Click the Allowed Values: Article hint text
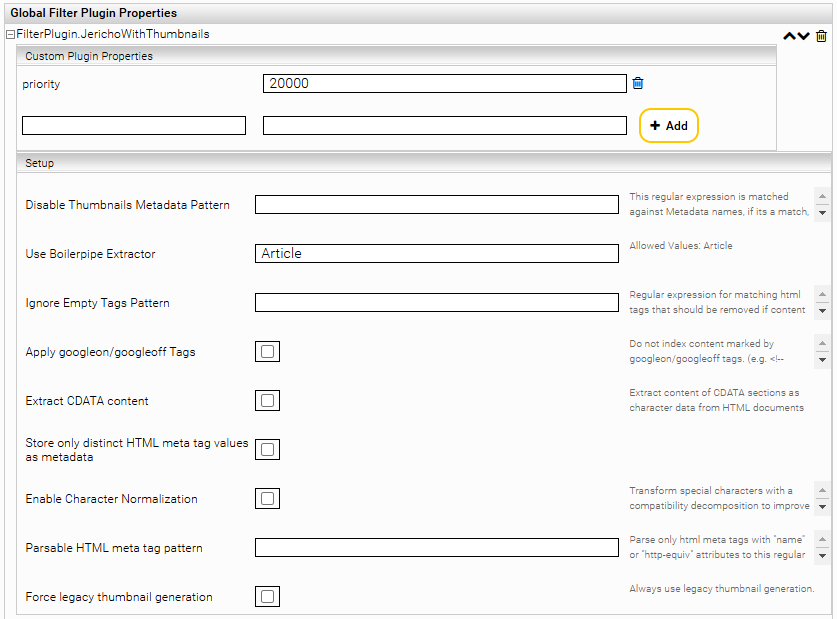Screen dimensions: 837x619 (x=681, y=245)
